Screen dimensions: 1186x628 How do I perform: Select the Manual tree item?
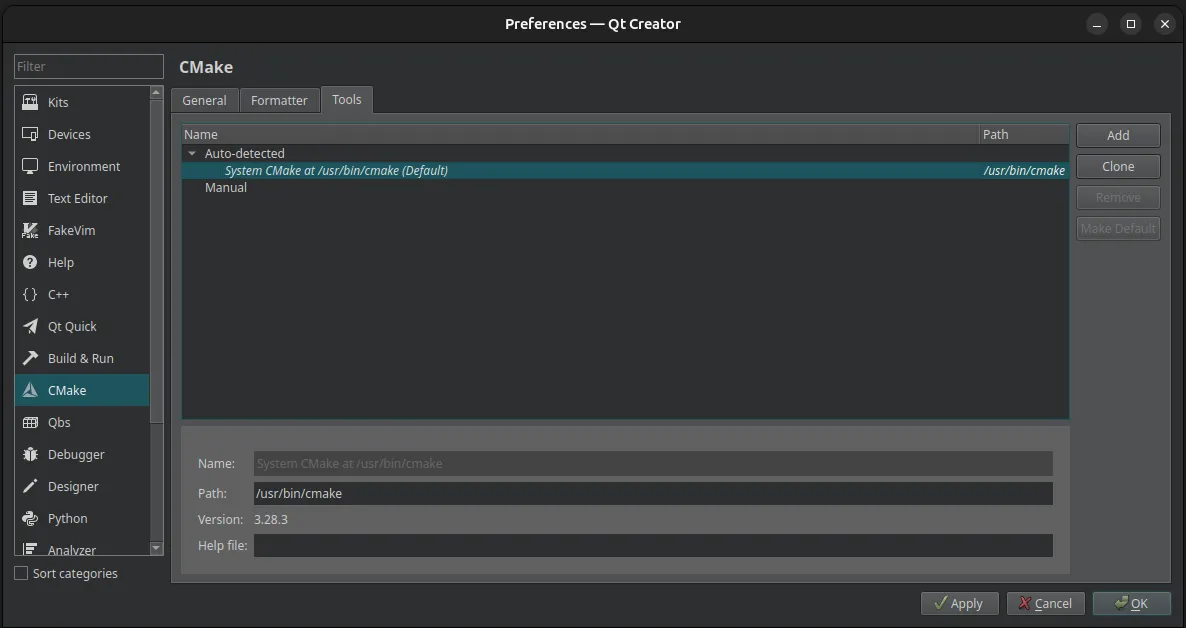point(226,187)
